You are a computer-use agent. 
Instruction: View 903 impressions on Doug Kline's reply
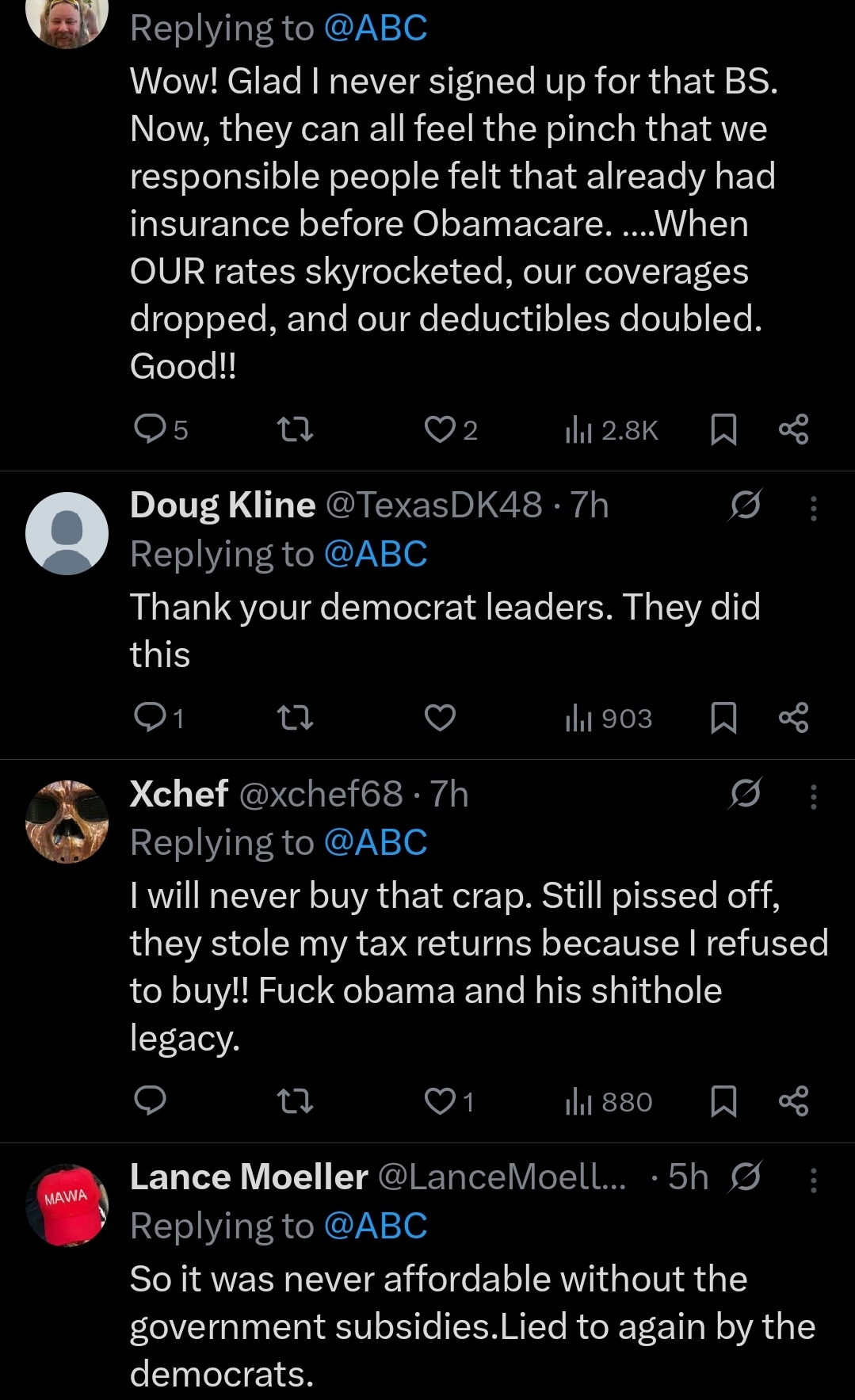tap(609, 718)
